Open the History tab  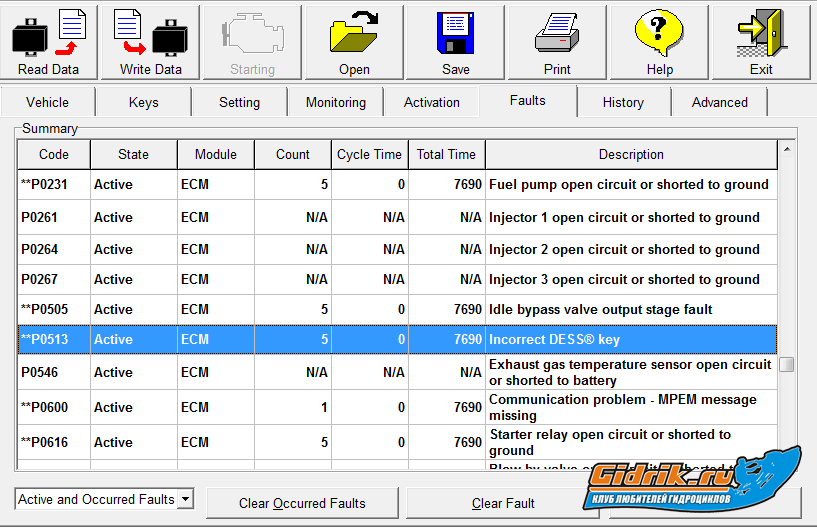coord(623,102)
